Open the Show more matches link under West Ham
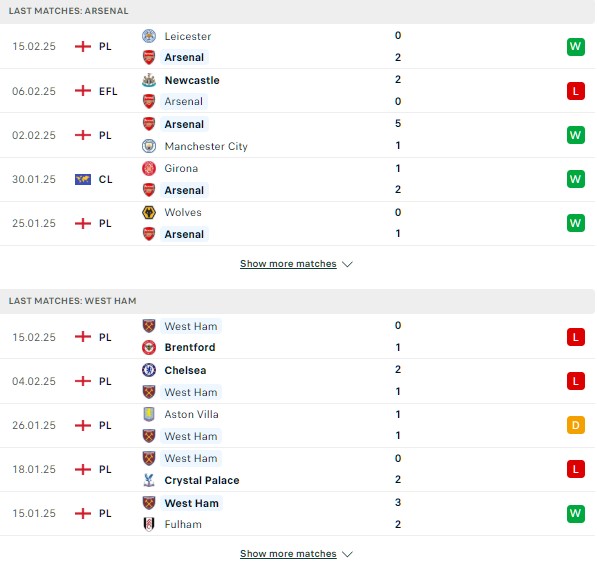The width and height of the screenshot is (597, 570). (288, 554)
